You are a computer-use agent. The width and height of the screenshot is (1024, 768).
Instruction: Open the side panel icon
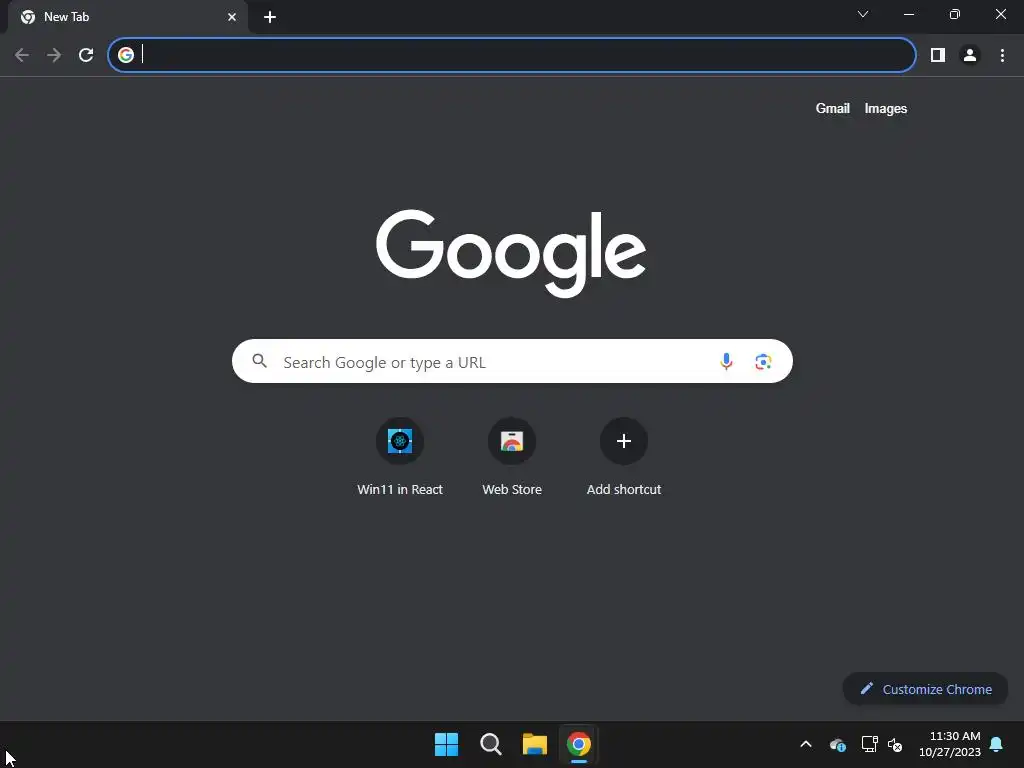[x=938, y=55]
